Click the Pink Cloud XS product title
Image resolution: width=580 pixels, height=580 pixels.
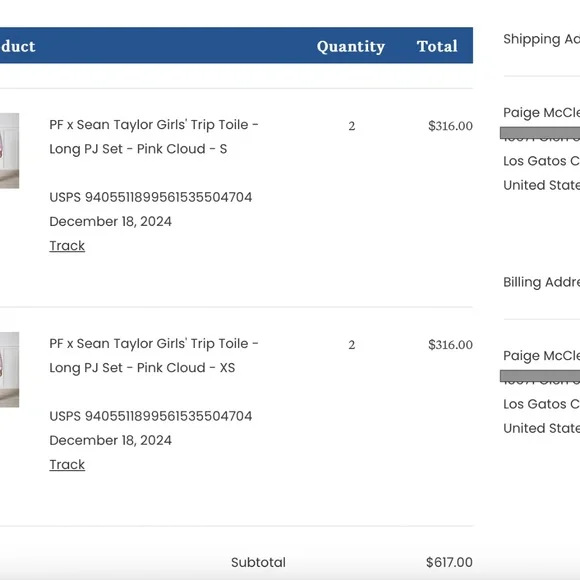click(154, 355)
